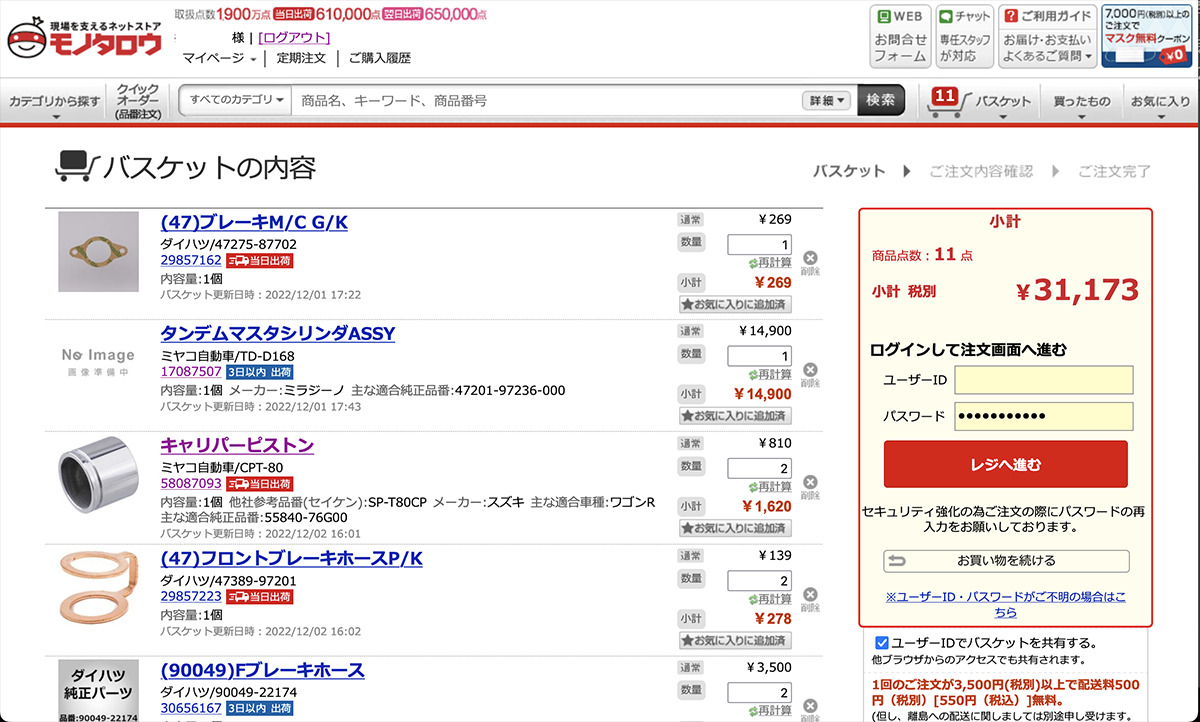This screenshot has width=1200, height=722.
Task: Delete the キャリパーピストン item
Action: pyautogui.click(x=810, y=486)
